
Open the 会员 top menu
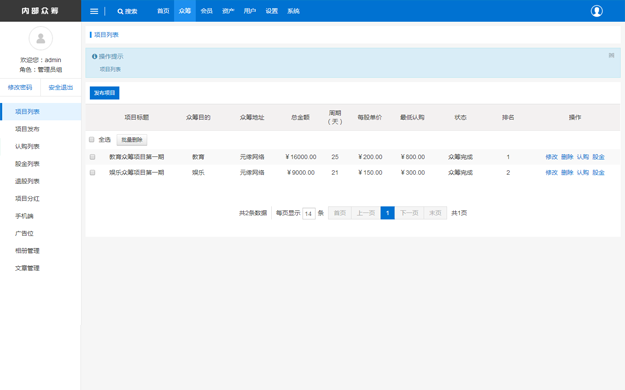206,11
